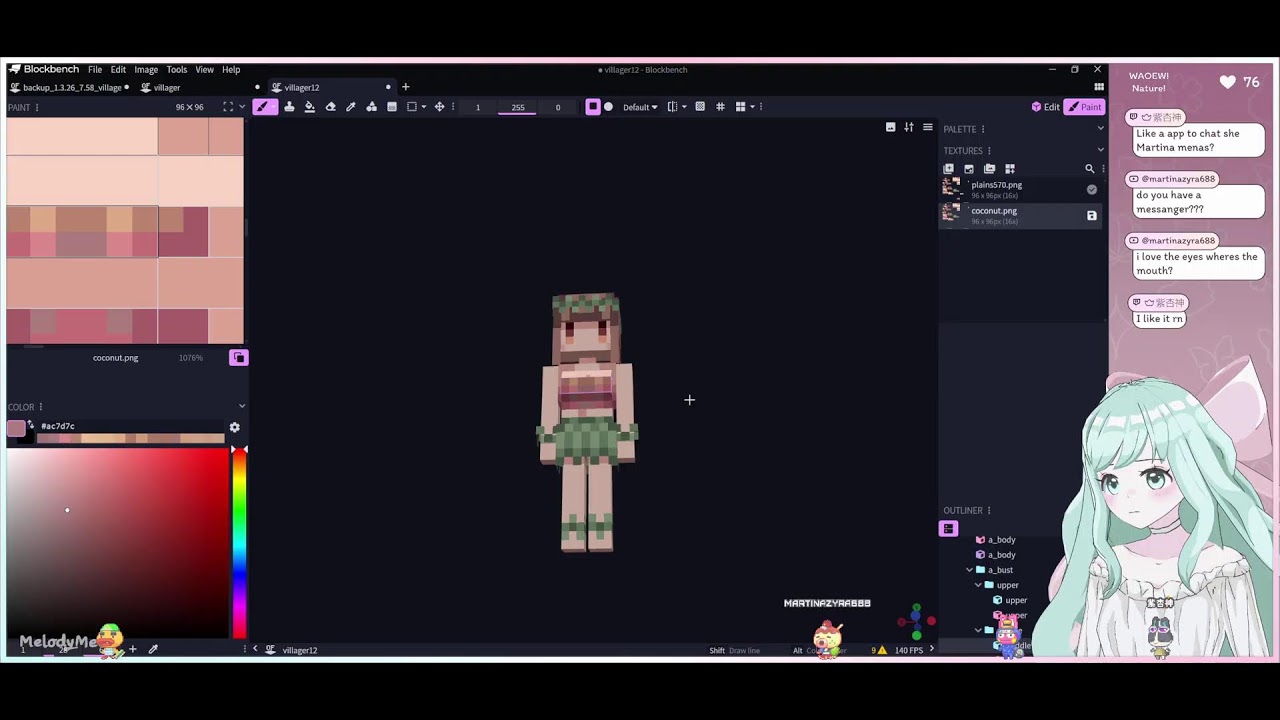Adjust brush opacity value 255
The height and width of the screenshot is (720, 1280).
(518, 107)
